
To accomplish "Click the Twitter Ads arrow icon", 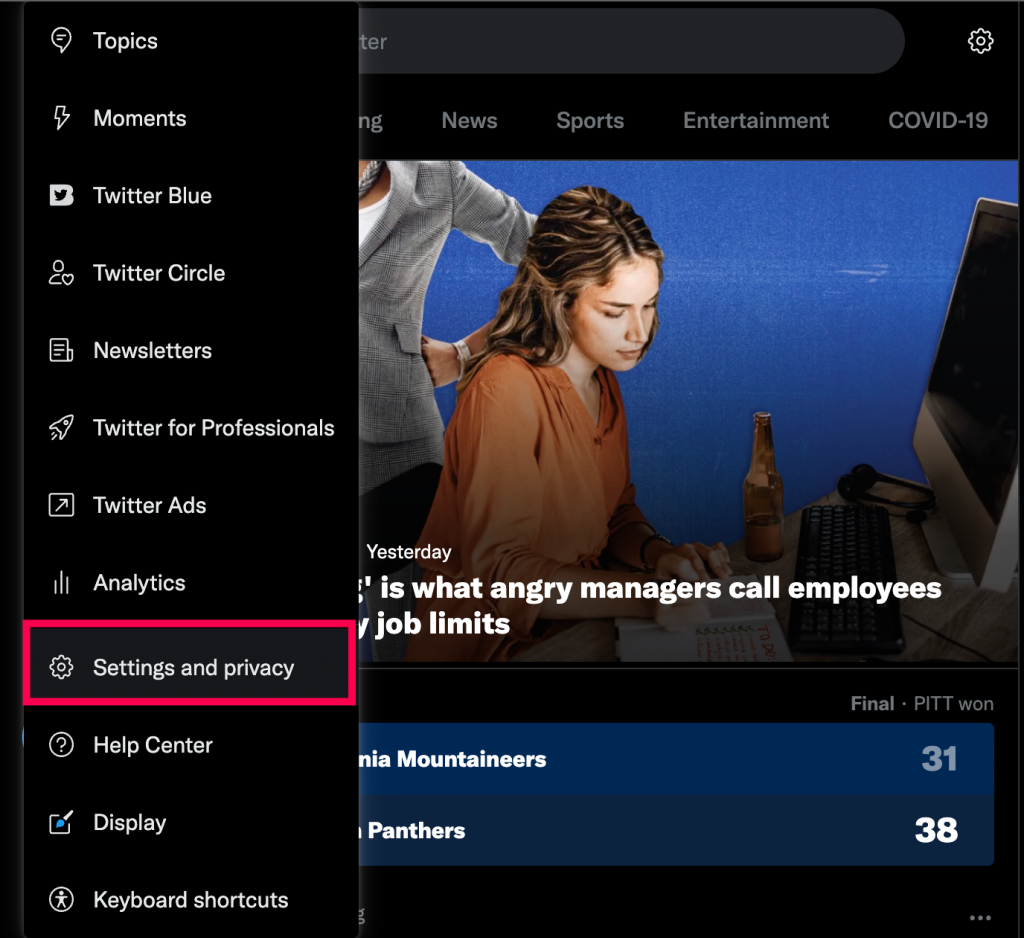I will point(61,505).
